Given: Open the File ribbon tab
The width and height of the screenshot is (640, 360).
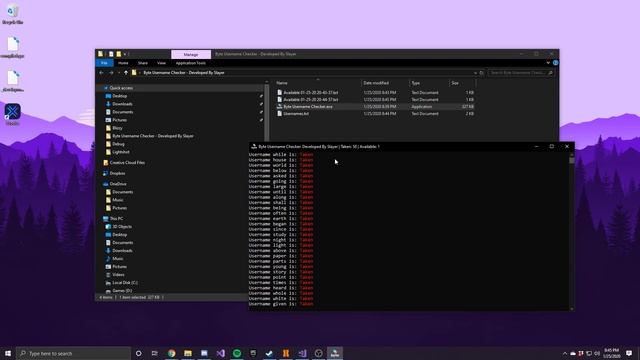Looking at the screenshot, I should click(x=104, y=63).
